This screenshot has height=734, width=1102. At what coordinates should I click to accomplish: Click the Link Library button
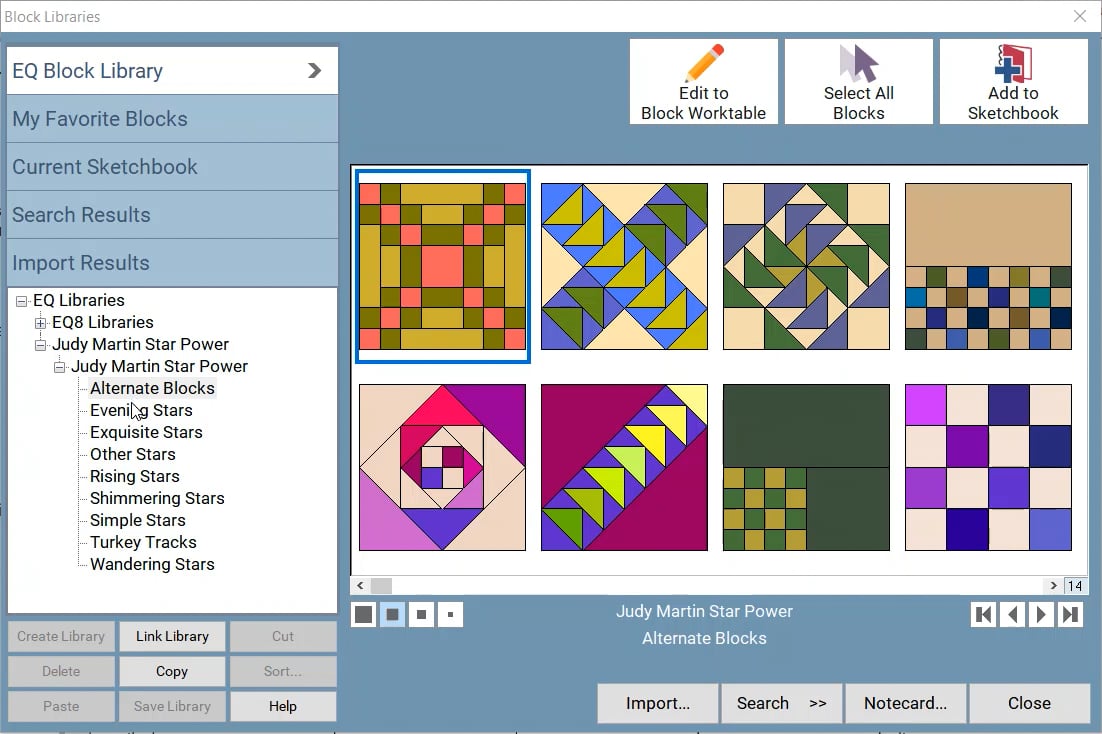tap(172, 636)
